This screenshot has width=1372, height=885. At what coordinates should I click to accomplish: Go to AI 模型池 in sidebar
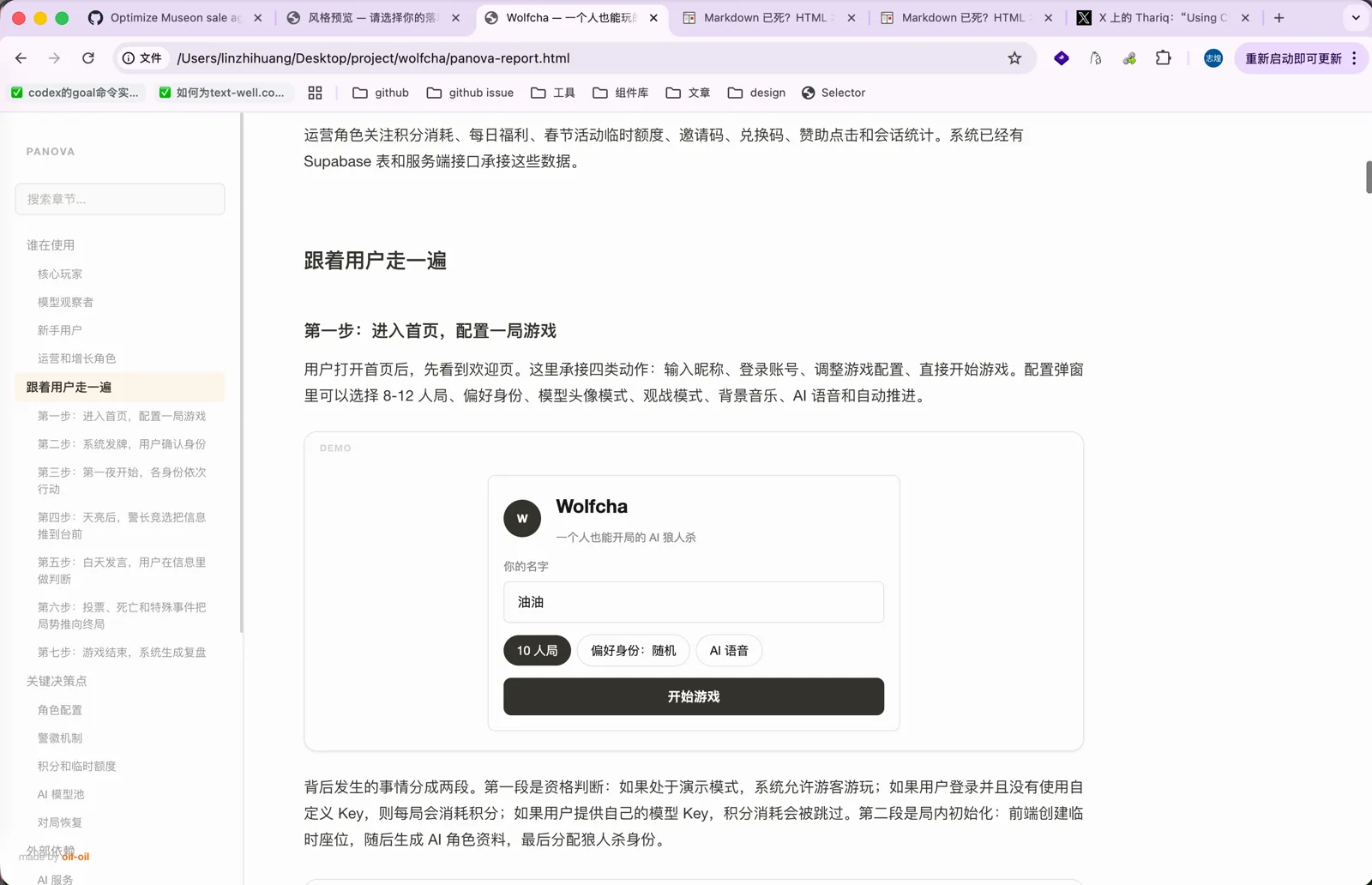tap(61, 795)
